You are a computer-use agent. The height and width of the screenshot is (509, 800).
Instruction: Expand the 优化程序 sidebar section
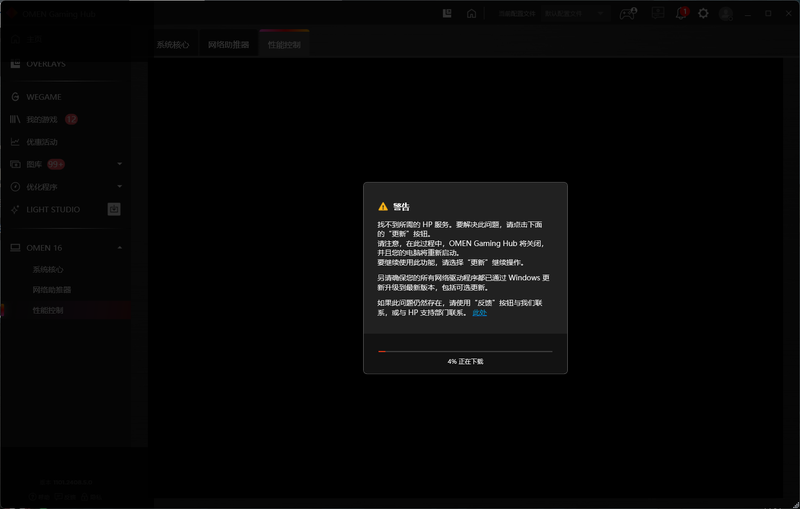click(119, 187)
